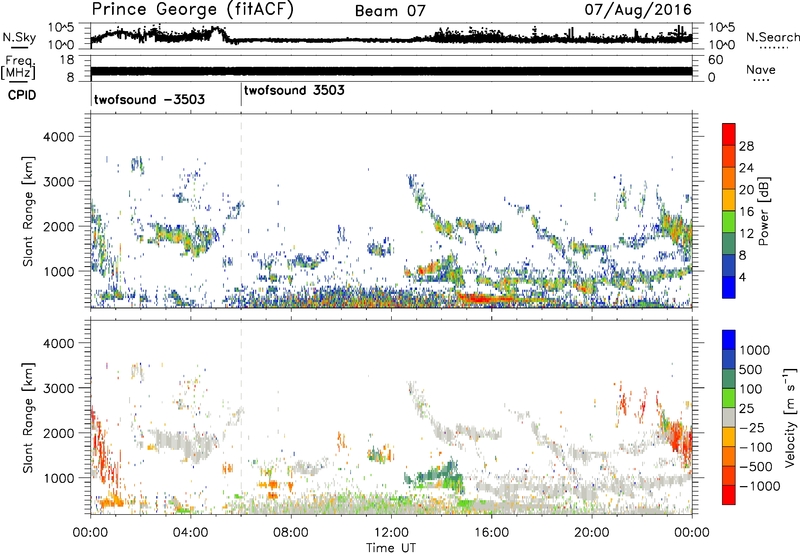
Task: Click the 'Velocity [m s-1]' colorbar title
Action: (790, 417)
